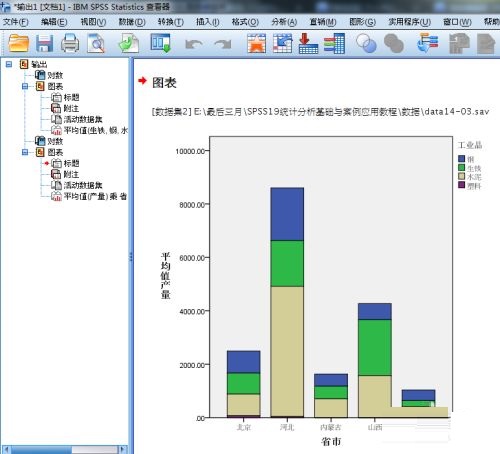Click the 山西 bar's green segment
Screen dimensions: 500x454
tap(375, 347)
